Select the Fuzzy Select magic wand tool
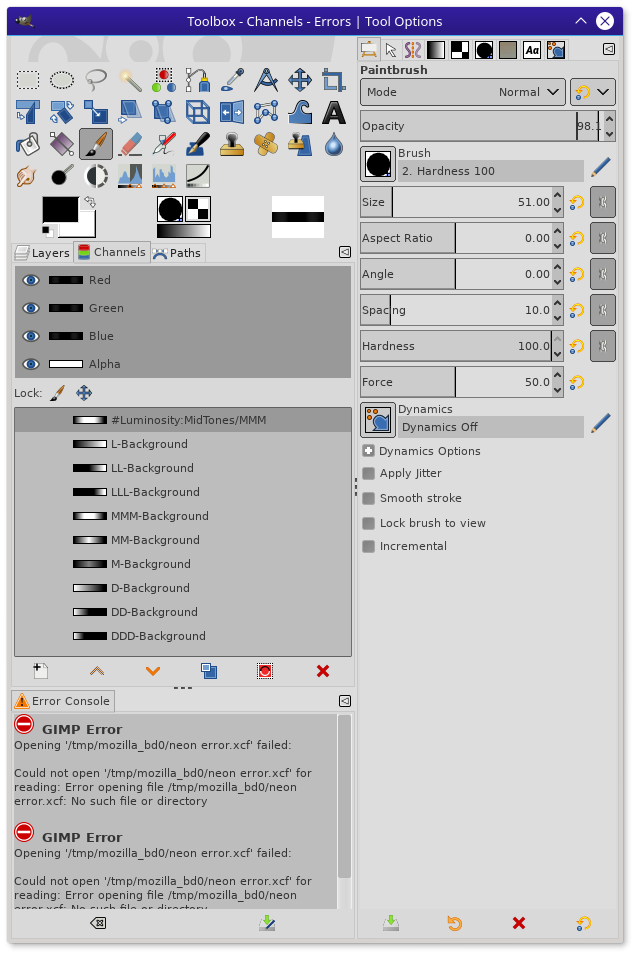 click(130, 80)
